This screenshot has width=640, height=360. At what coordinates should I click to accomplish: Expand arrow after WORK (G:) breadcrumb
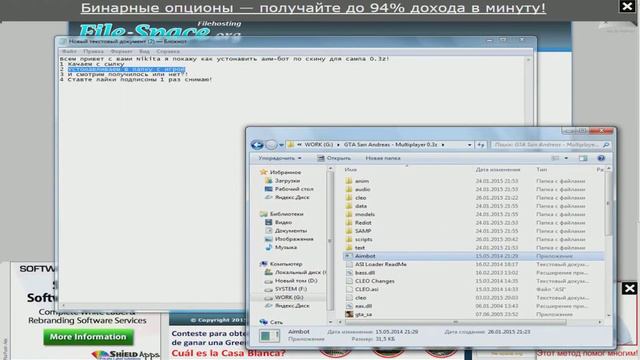tap(338, 145)
